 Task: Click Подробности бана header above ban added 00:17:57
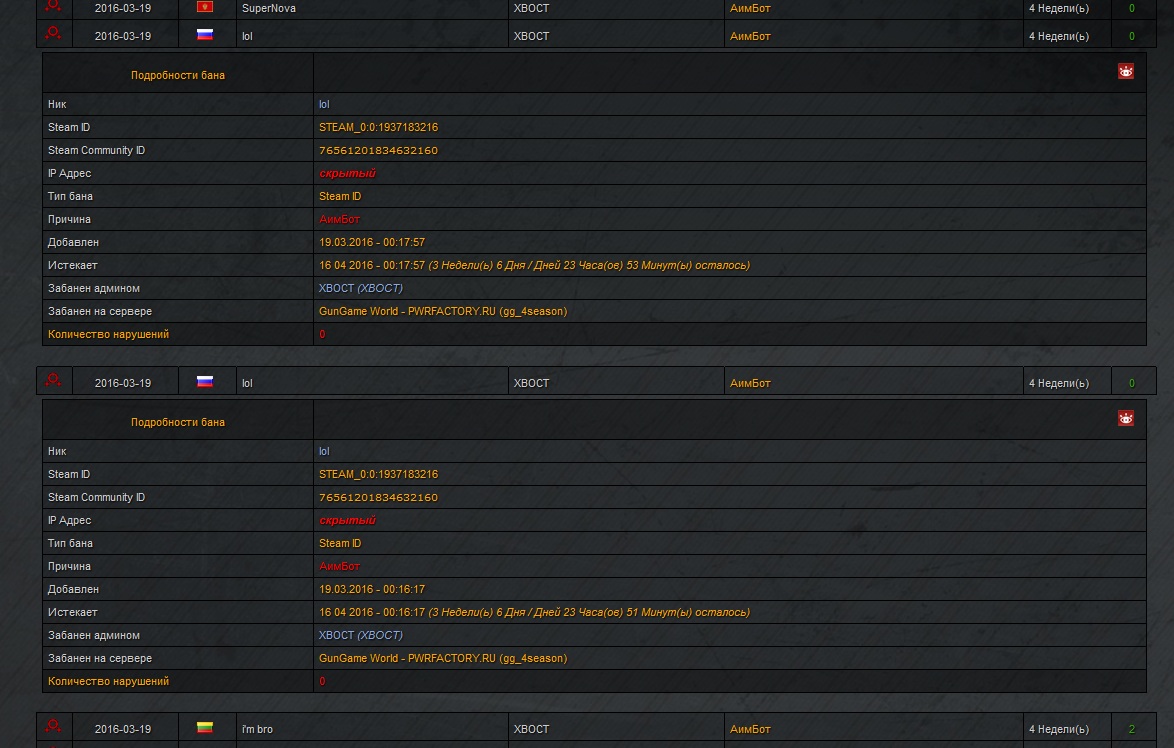178,75
